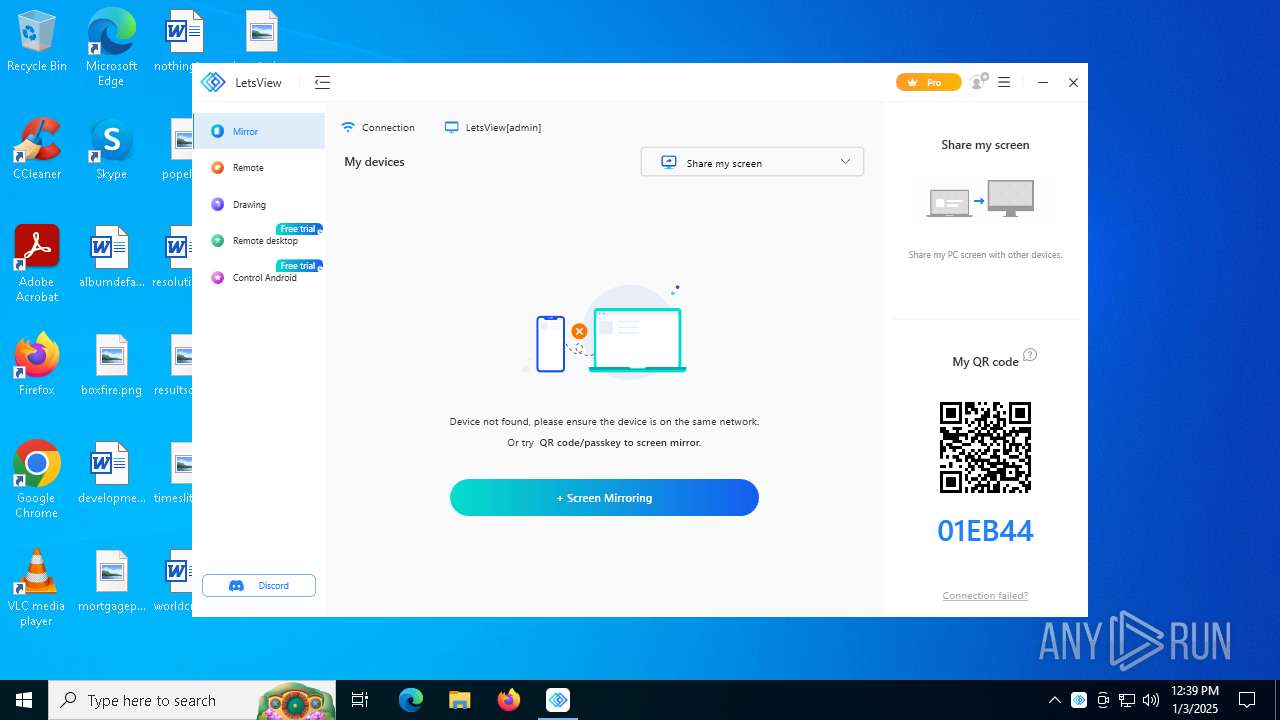Open Google Chrome desktop shortcut

click(x=37, y=479)
